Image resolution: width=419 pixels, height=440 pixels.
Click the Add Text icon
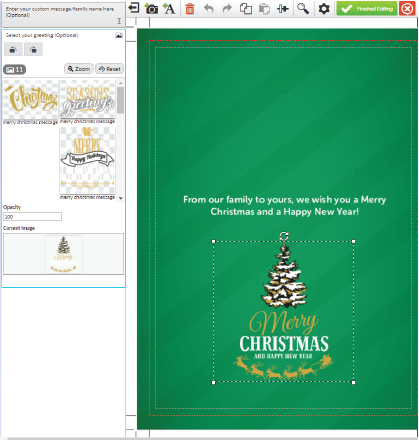click(169, 8)
